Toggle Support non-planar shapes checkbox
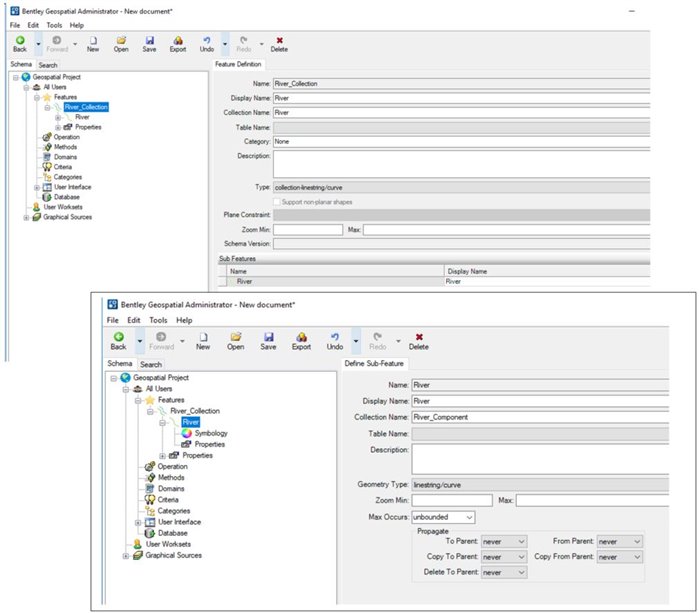This screenshot has width=699, height=613. click(x=277, y=202)
